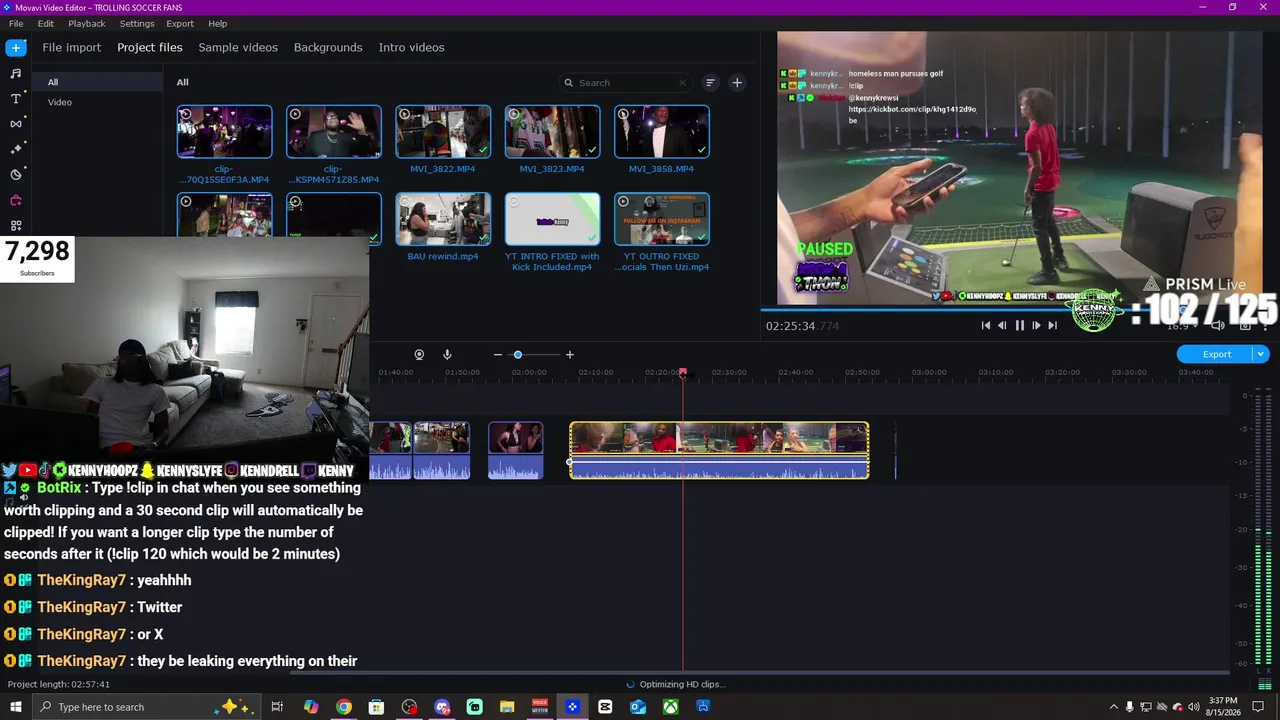Click the red playhead marker on timeline
The height and width of the screenshot is (720, 1280).
pyautogui.click(x=683, y=373)
